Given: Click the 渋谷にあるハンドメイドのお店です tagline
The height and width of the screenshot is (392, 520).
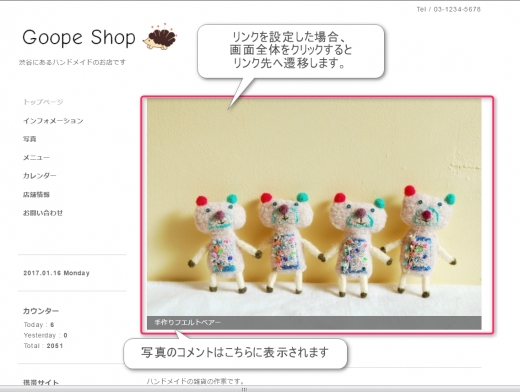Looking at the screenshot, I should (x=72, y=62).
